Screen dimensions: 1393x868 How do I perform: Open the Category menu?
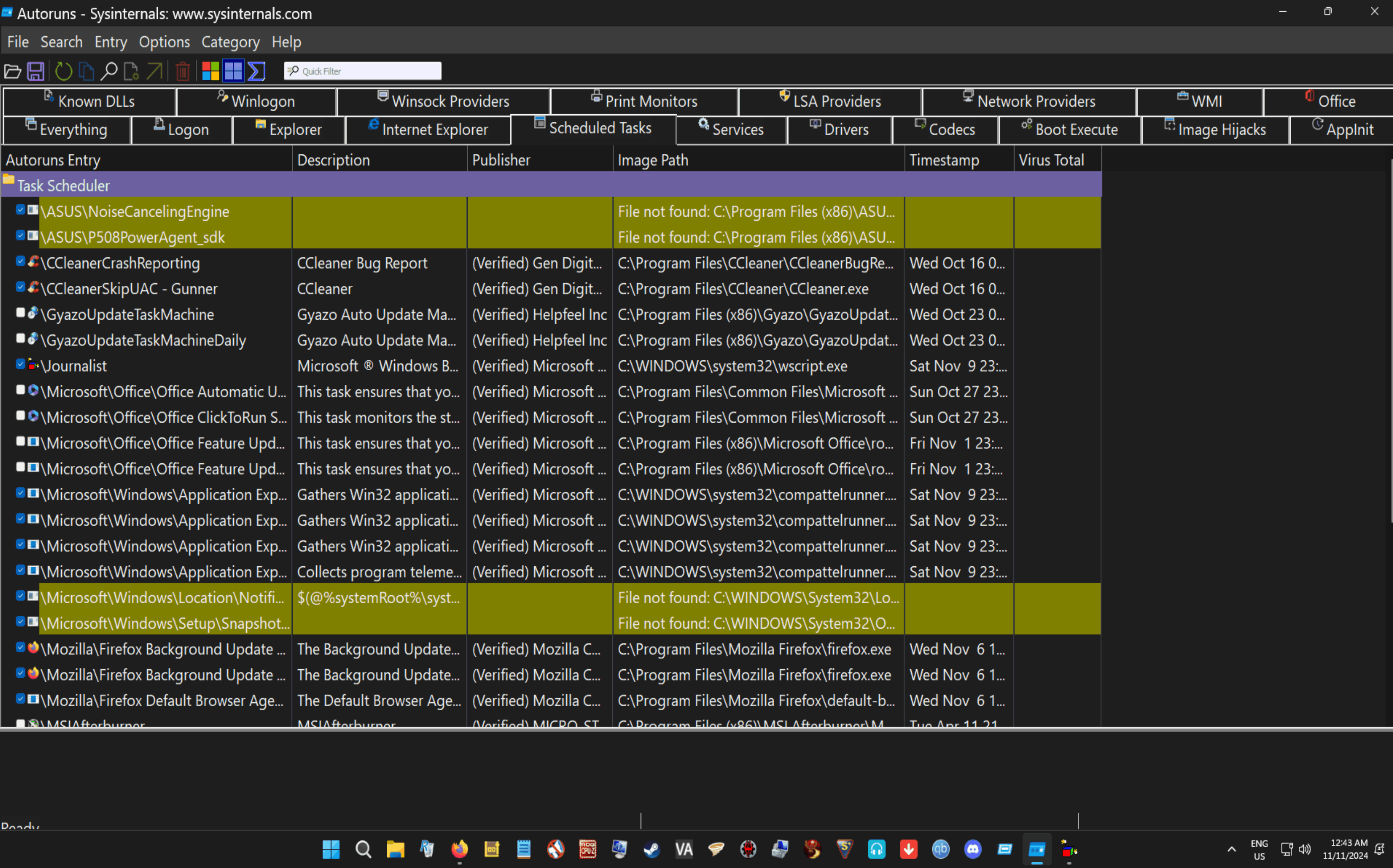coord(230,42)
